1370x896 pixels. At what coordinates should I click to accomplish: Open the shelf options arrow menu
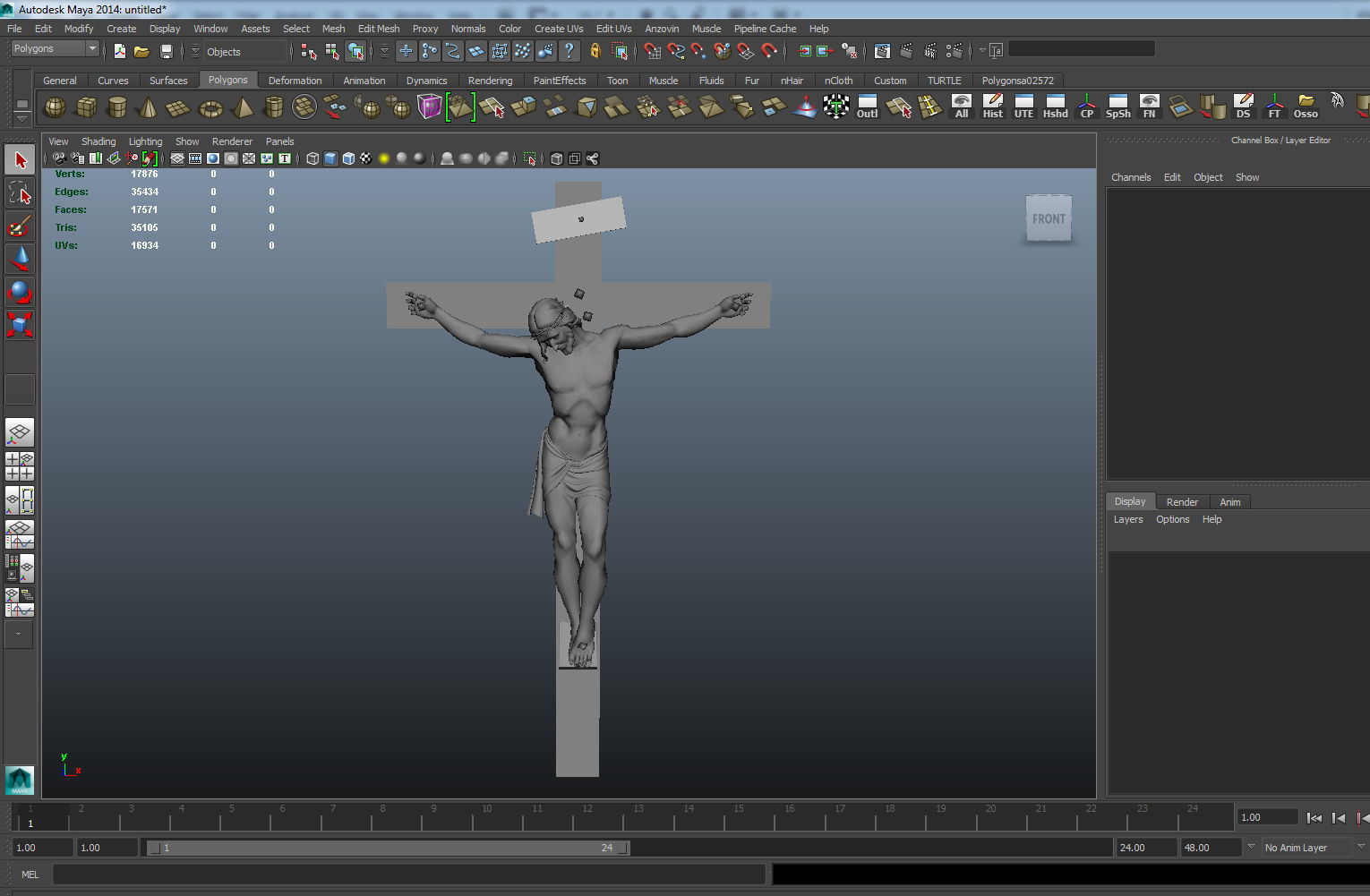21,117
